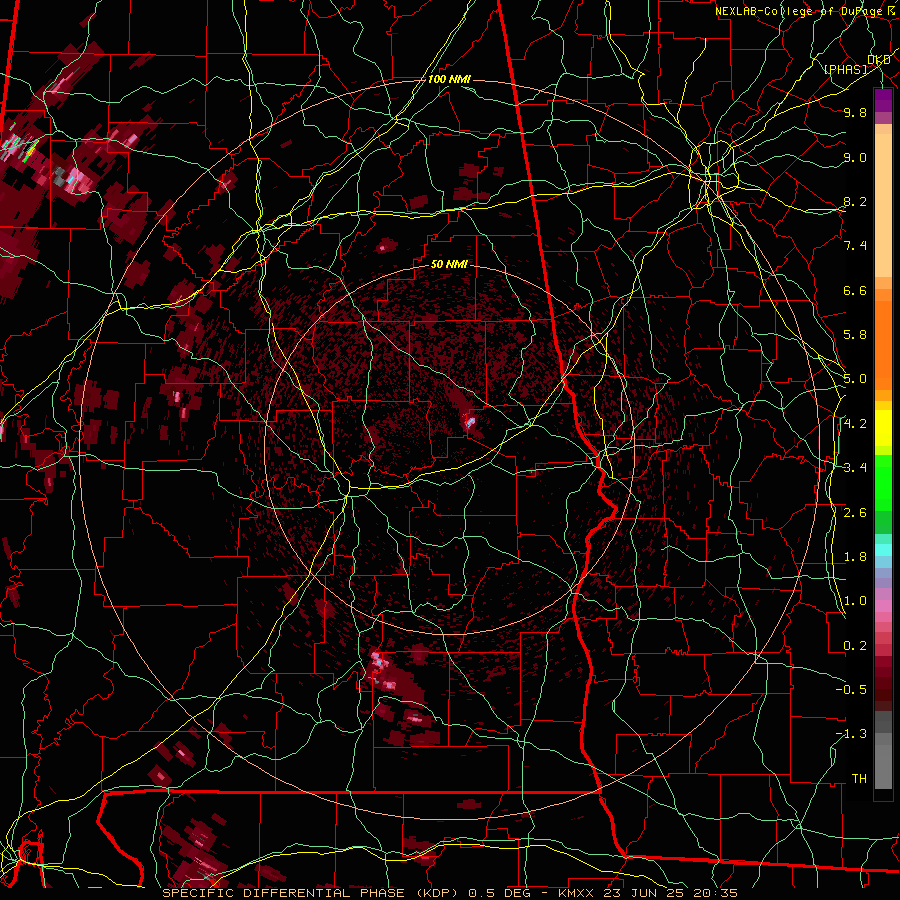
Task: Pick the bright green segment of the legend
Action: coord(883,483)
